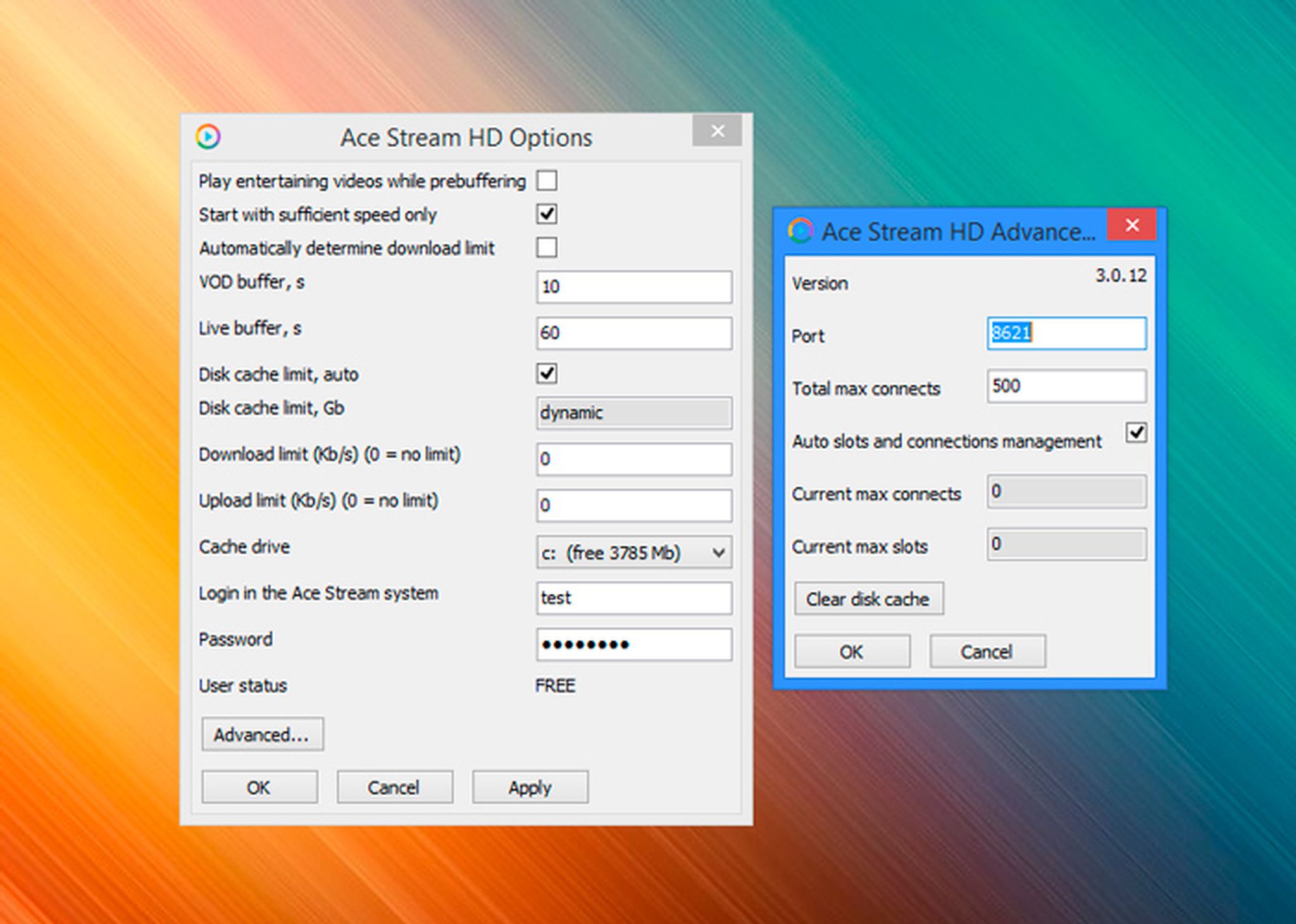Disable Disk cache limit auto checkbox
This screenshot has width=1296, height=924.
(547, 374)
